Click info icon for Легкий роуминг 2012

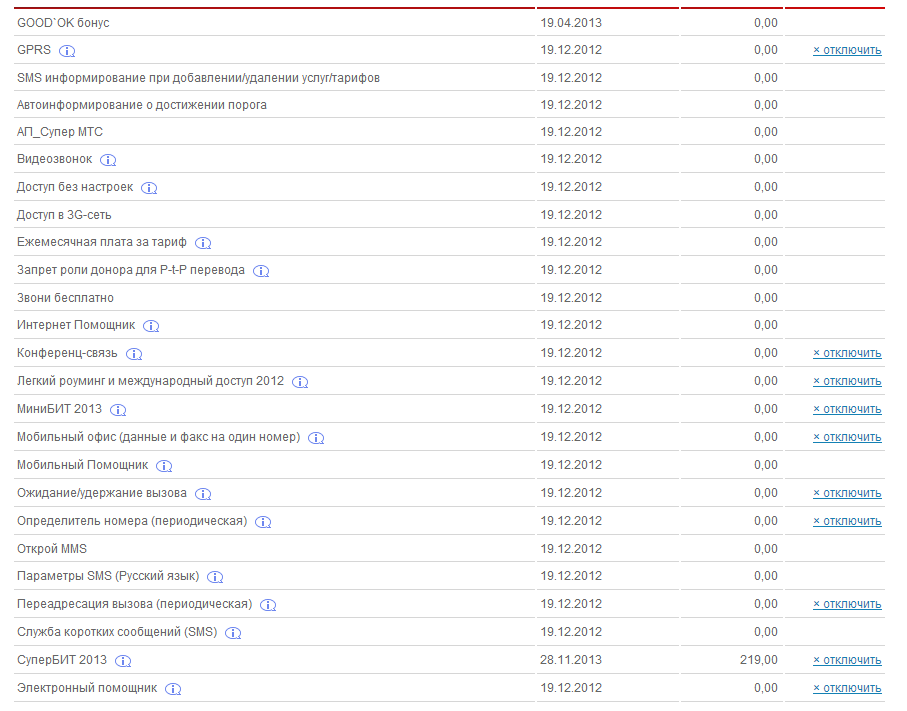point(300,382)
